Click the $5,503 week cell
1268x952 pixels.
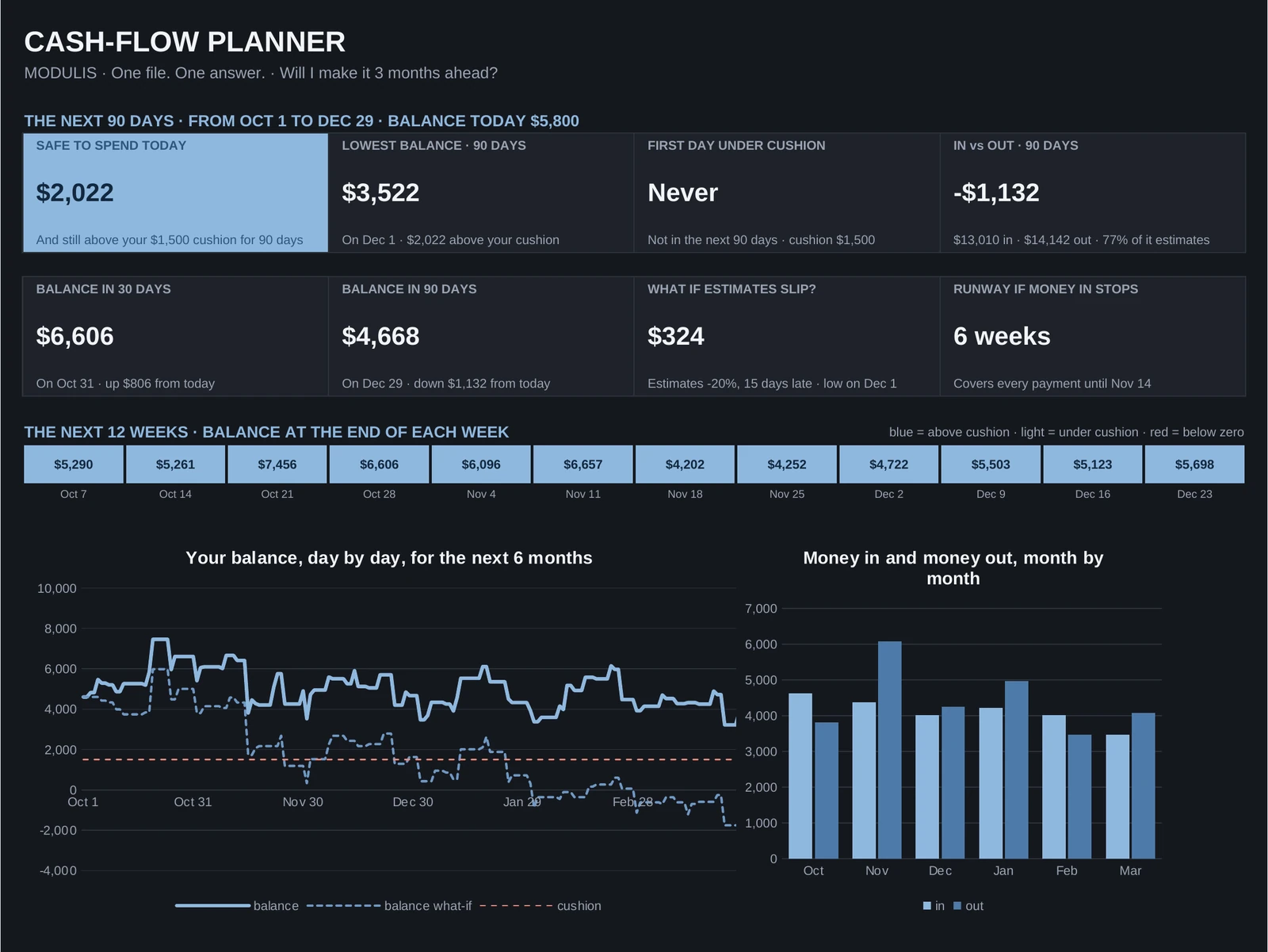point(991,465)
